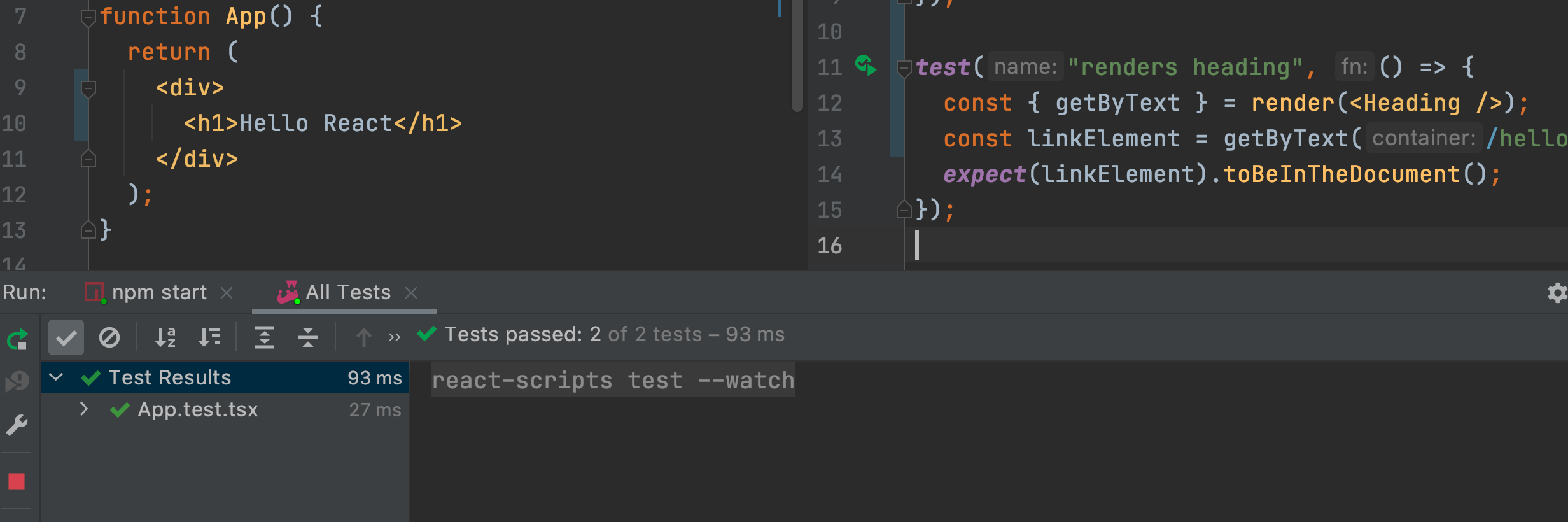
Task: Go to previous failed test arrow
Action: click(363, 337)
